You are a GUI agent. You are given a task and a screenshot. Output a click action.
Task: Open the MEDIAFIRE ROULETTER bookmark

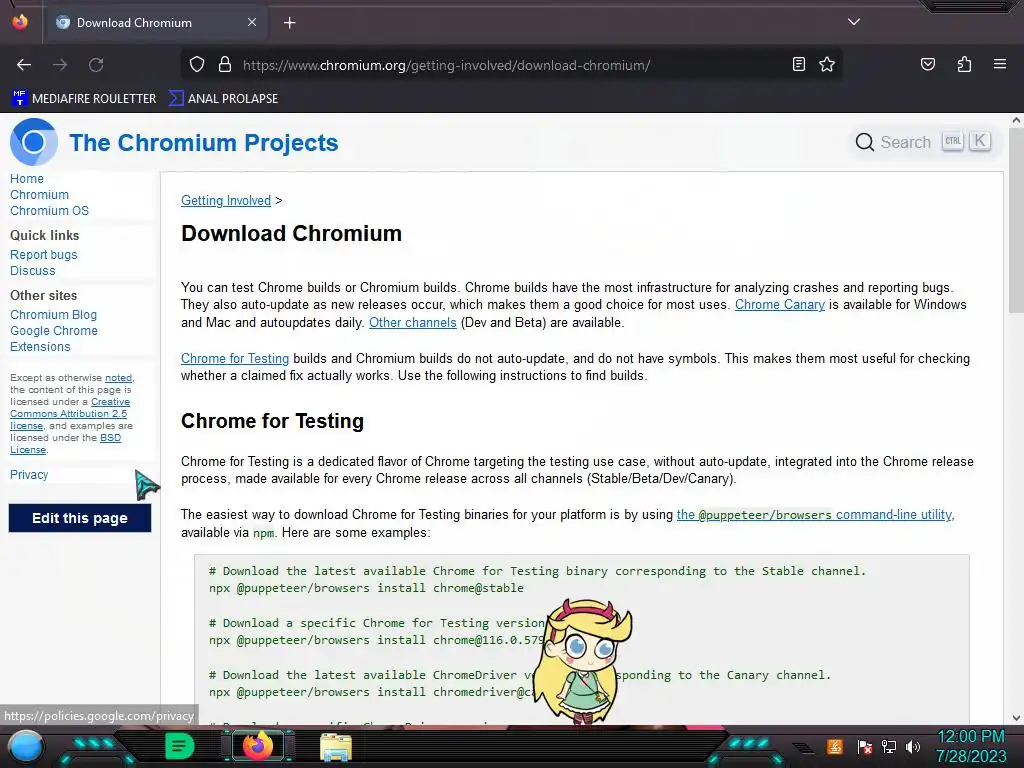pos(84,99)
